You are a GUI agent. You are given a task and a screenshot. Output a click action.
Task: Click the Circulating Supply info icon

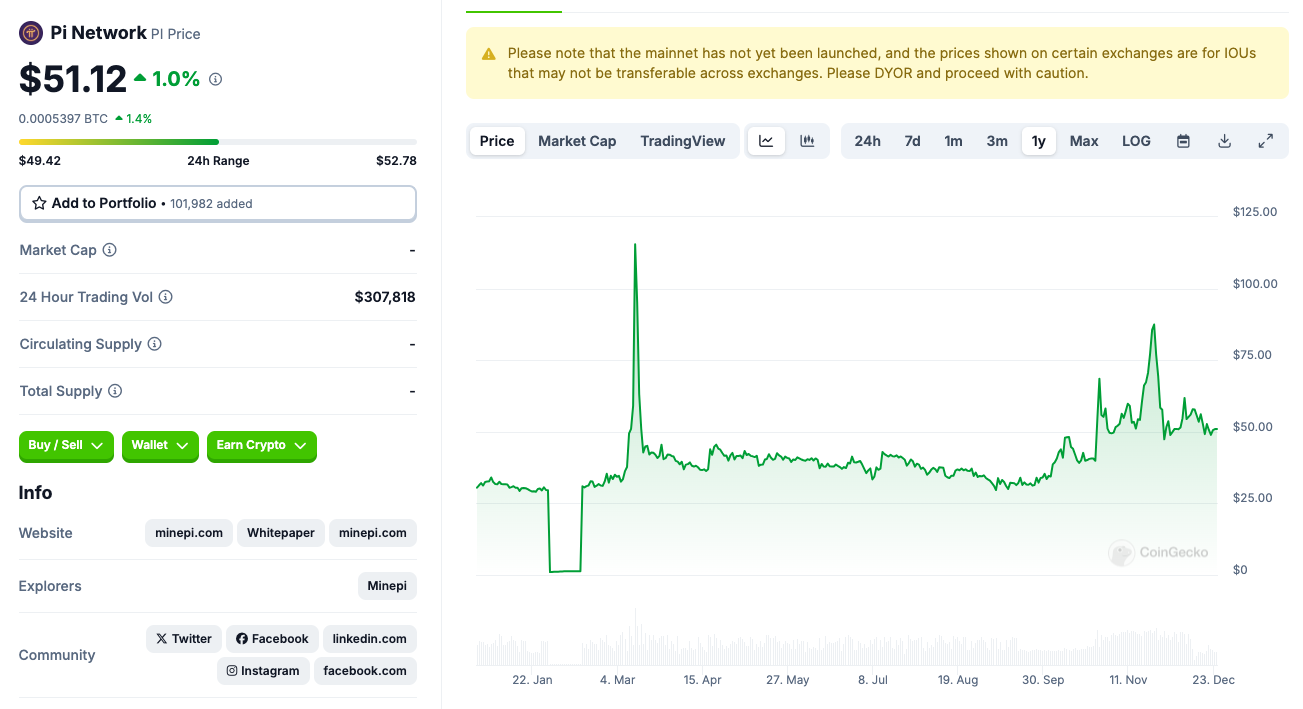(x=155, y=344)
